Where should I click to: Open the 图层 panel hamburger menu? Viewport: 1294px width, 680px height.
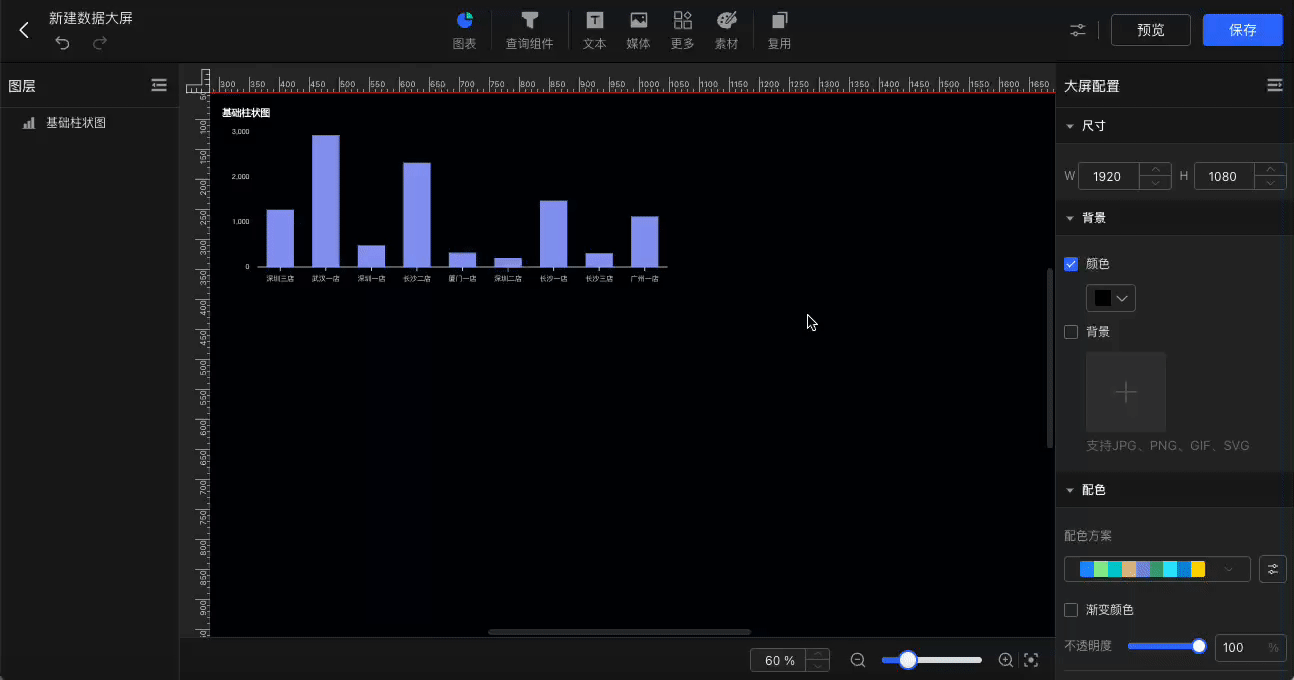pos(159,85)
